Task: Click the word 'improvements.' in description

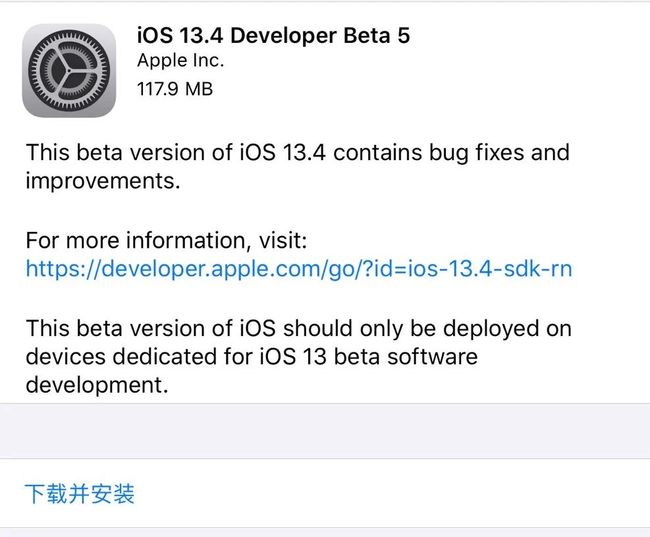Action: pos(103,181)
